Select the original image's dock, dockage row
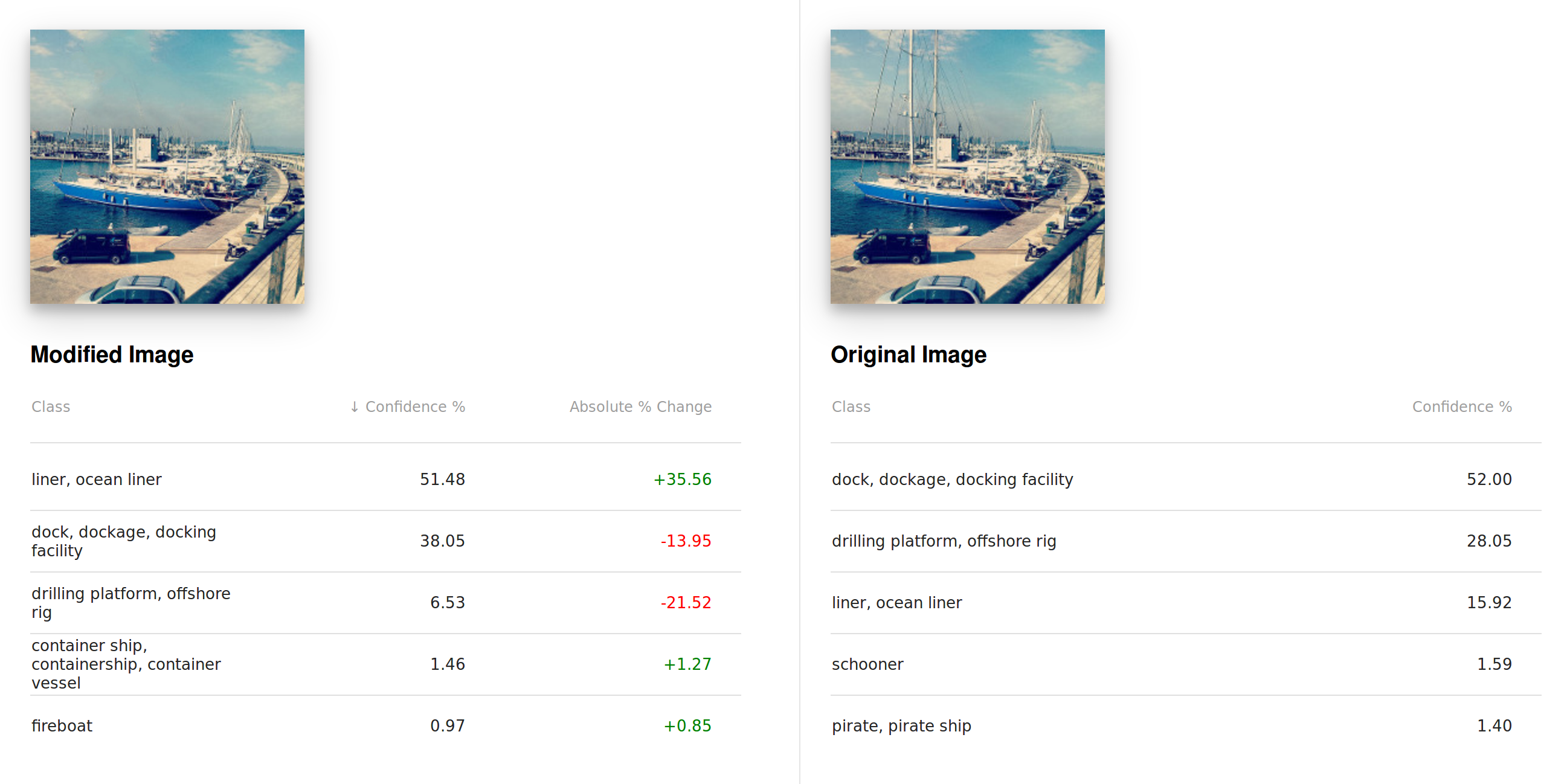Screen dimensions: 1567x784 coord(952,480)
